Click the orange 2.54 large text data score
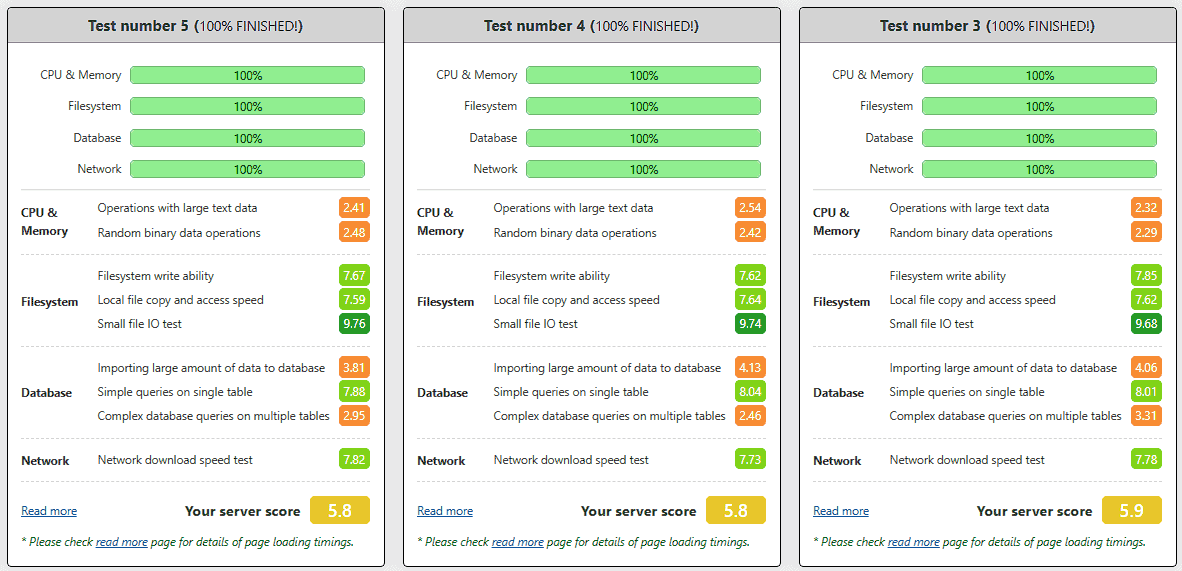This screenshot has height=571, width=1182. 751,208
